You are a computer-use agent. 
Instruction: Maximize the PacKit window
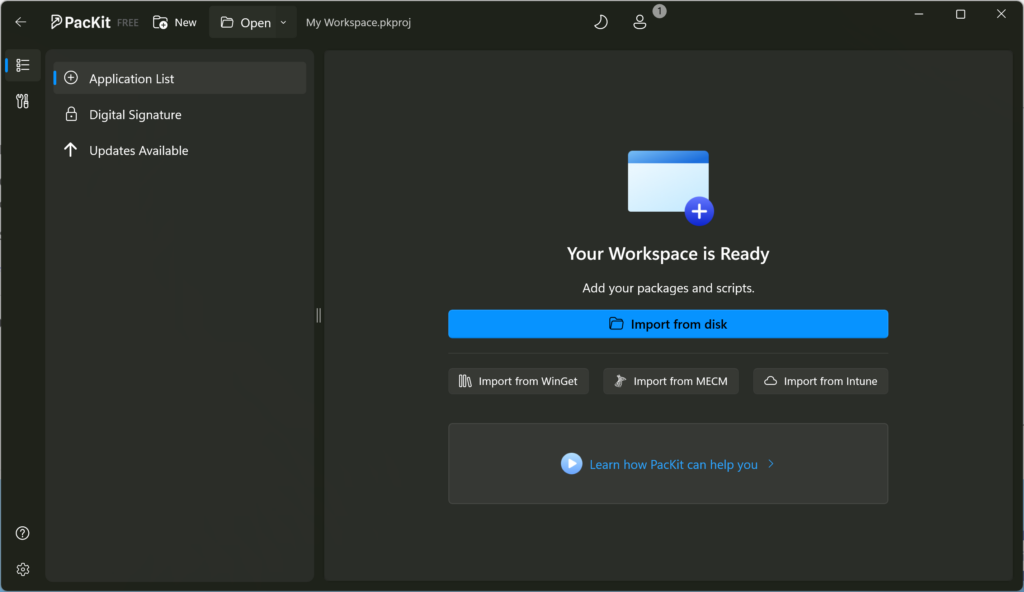[x=961, y=14]
